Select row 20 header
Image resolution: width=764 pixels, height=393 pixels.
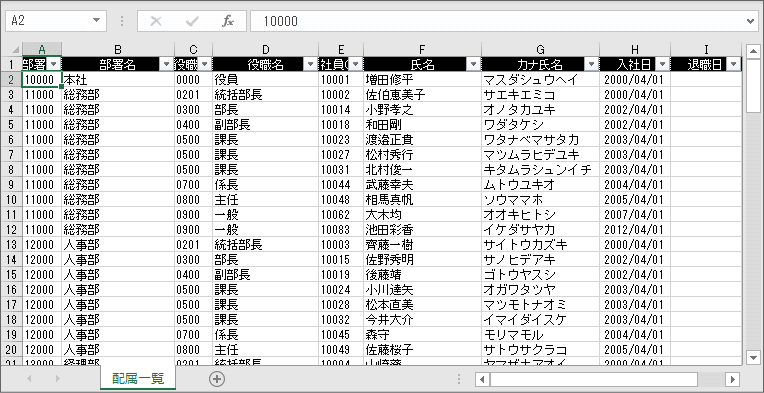pyautogui.click(x=11, y=350)
